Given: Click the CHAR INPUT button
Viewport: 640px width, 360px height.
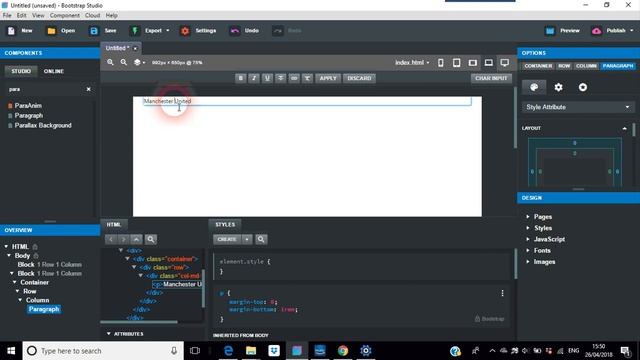Looking at the screenshot, I should tap(491, 78).
